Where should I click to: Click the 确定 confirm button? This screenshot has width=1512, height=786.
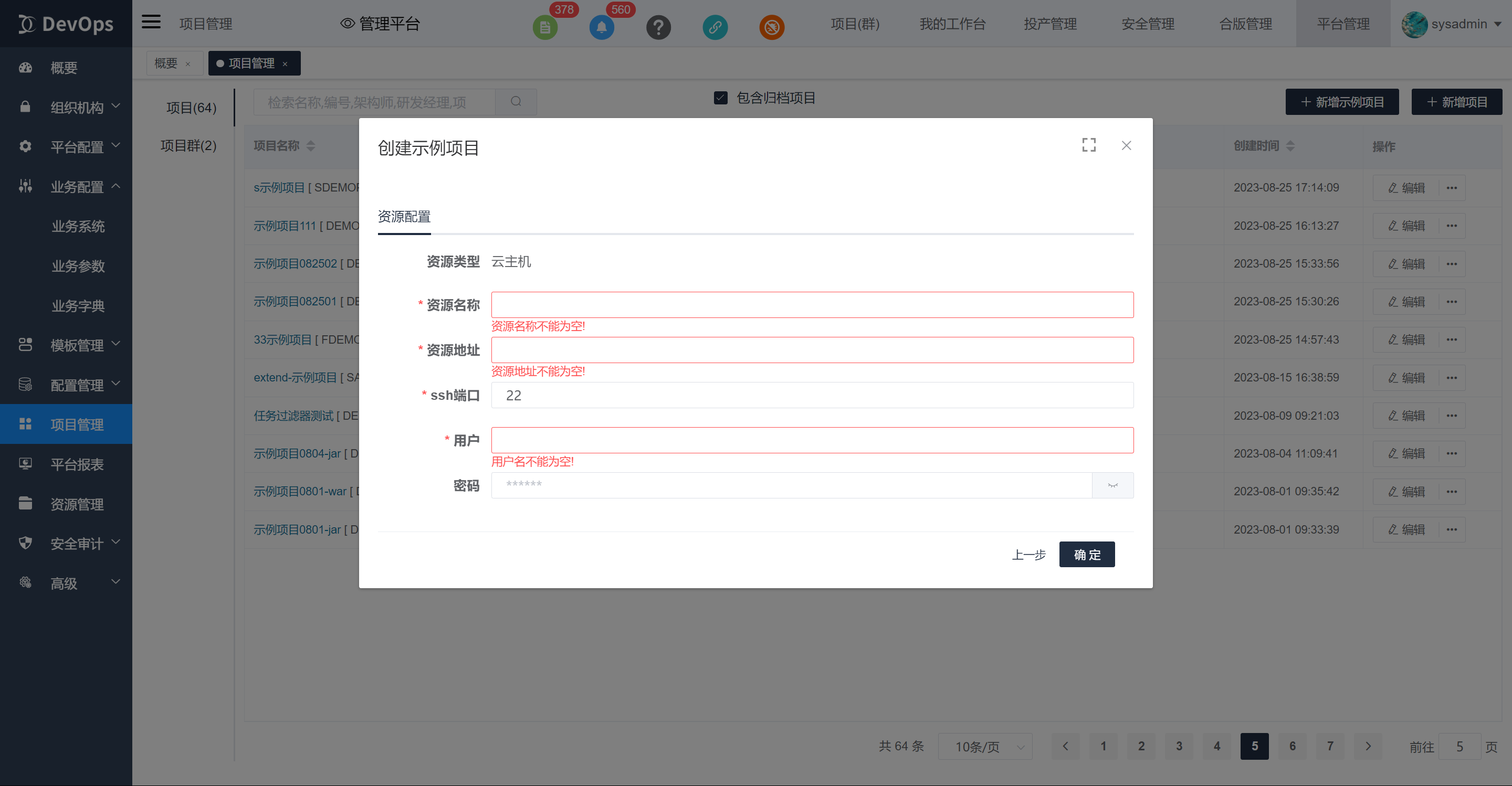1086,554
